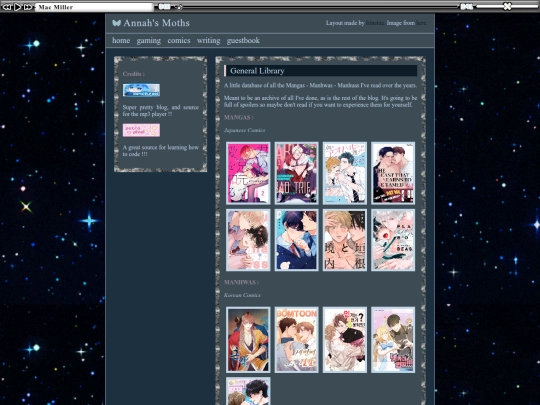Open the partially visible manhwa cover in the last row
Image resolution: width=540 pixels, height=405 pixels.
[248, 391]
